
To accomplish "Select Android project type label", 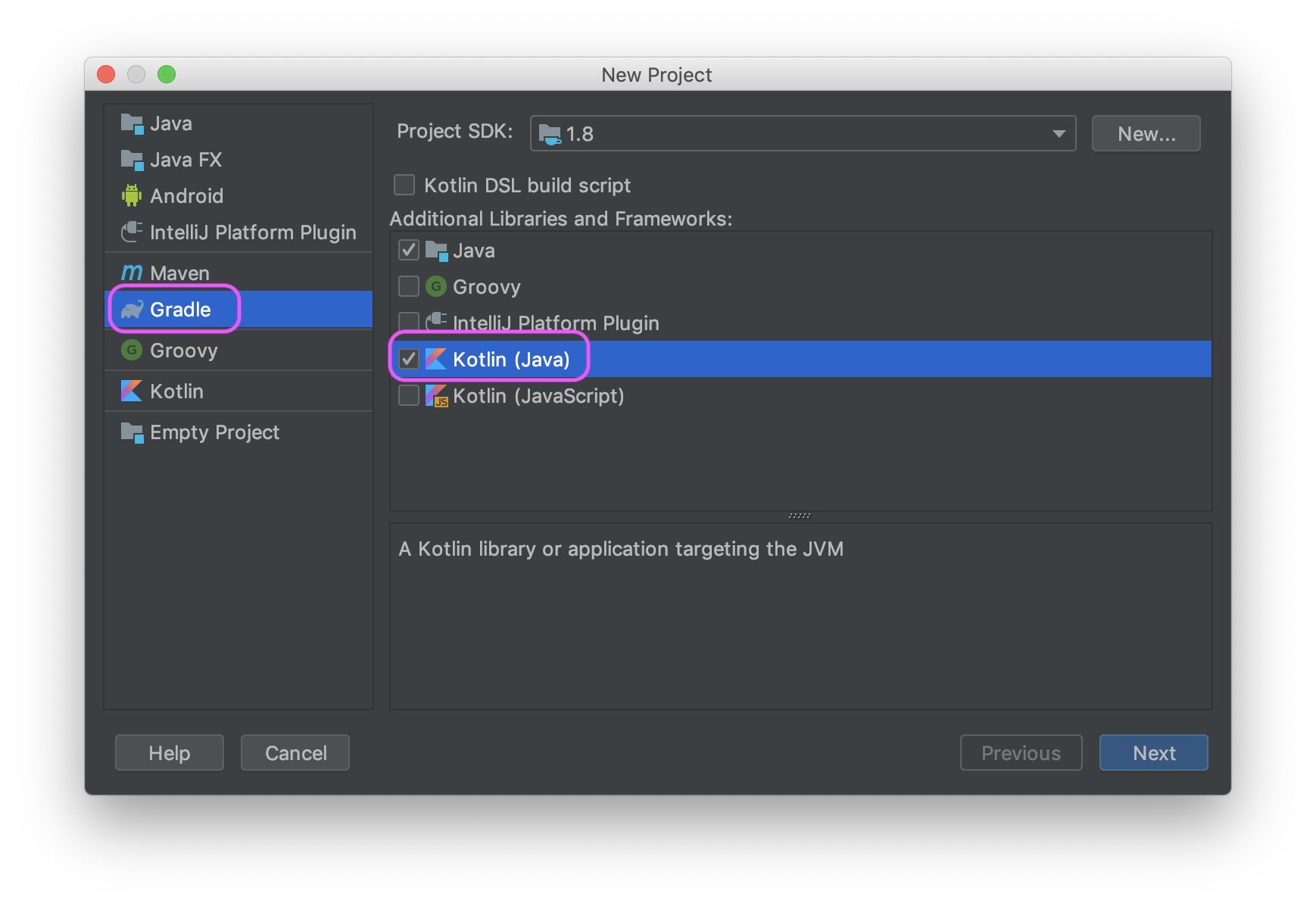I will (x=187, y=196).
